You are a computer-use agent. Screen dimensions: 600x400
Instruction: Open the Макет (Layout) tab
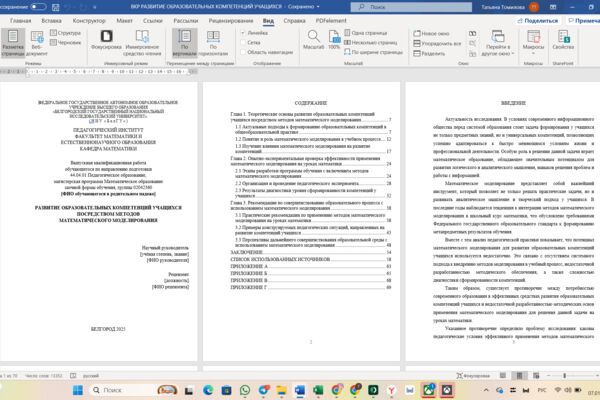tap(124, 21)
